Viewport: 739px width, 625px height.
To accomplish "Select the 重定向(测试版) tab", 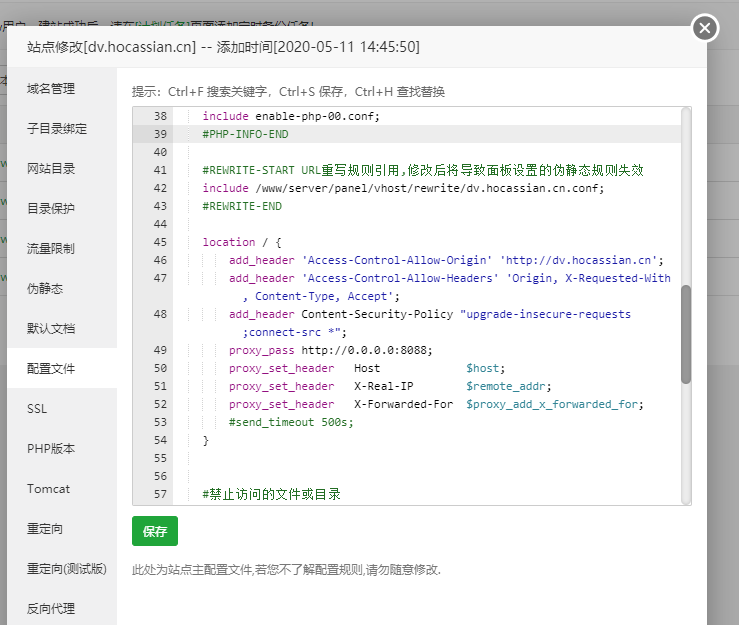I will click(66, 568).
